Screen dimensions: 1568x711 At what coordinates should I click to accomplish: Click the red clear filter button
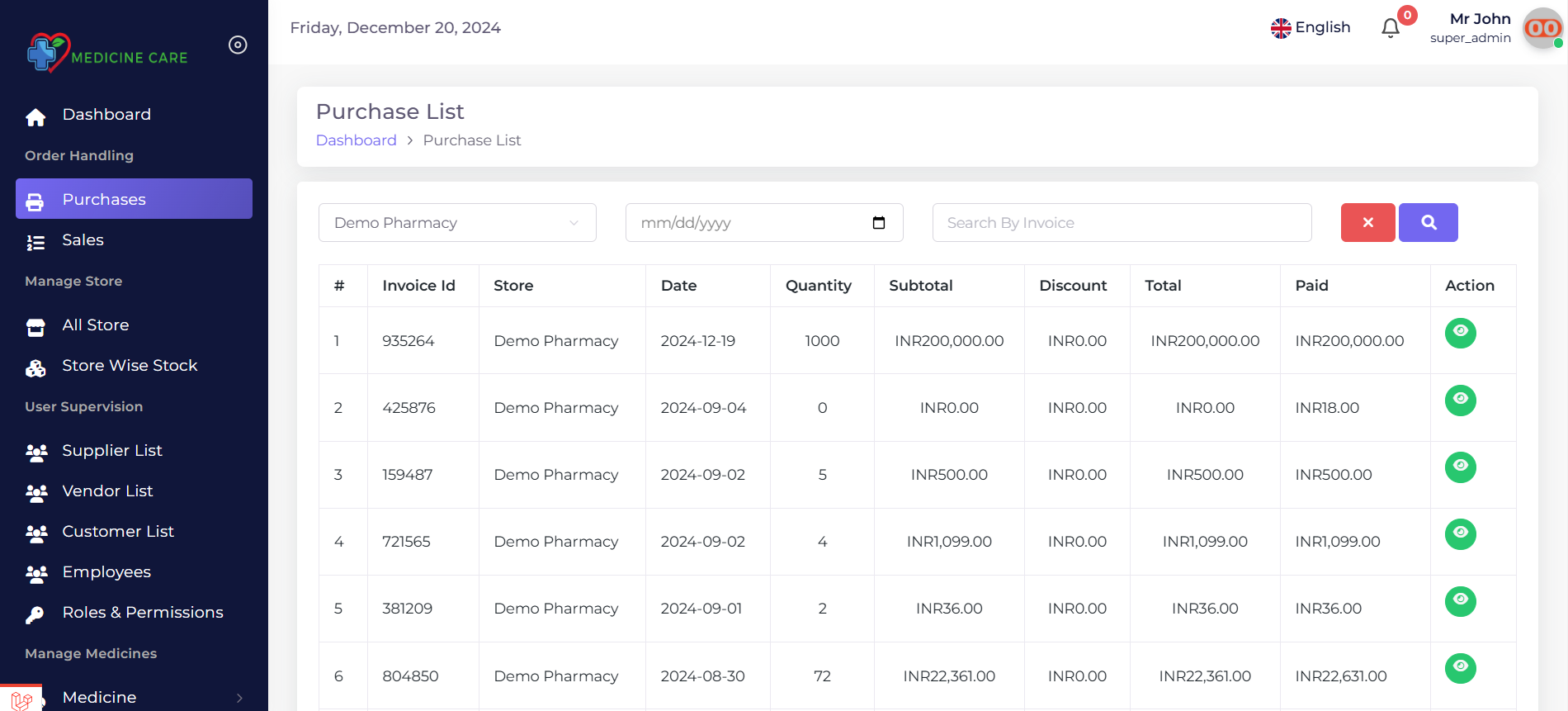pos(1367,222)
